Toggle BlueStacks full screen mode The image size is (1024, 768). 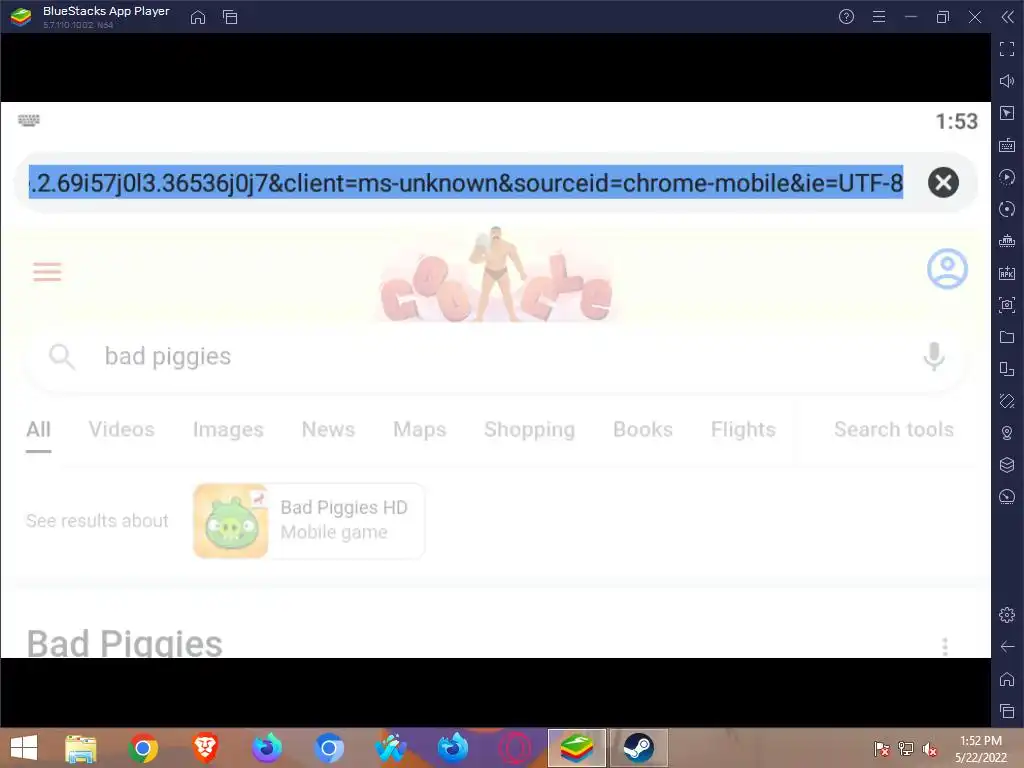click(x=1006, y=49)
